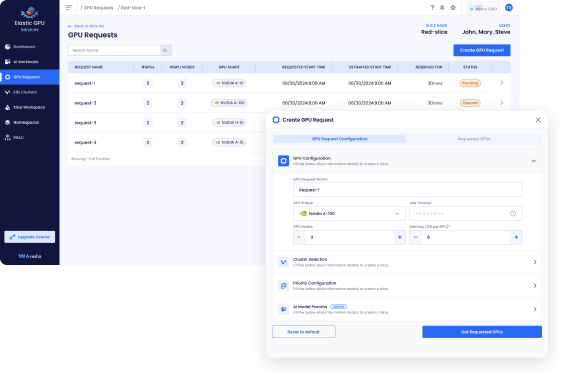
Task: Click the GPU Shape column header
Action: point(229,67)
